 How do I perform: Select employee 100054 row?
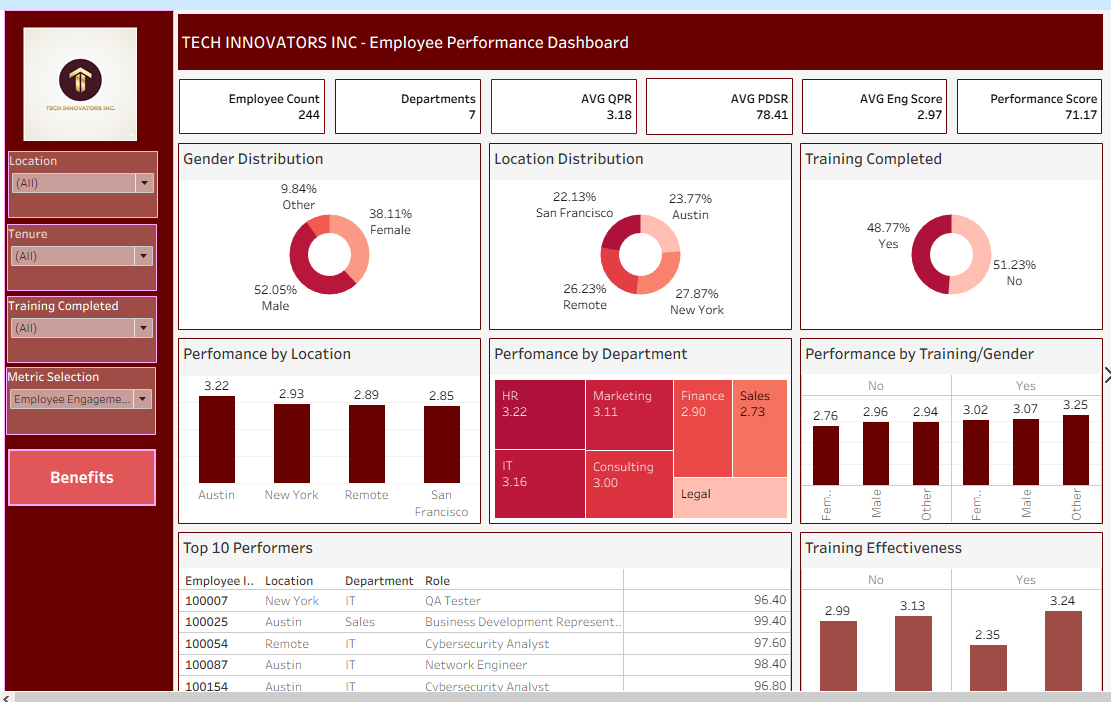(485, 644)
